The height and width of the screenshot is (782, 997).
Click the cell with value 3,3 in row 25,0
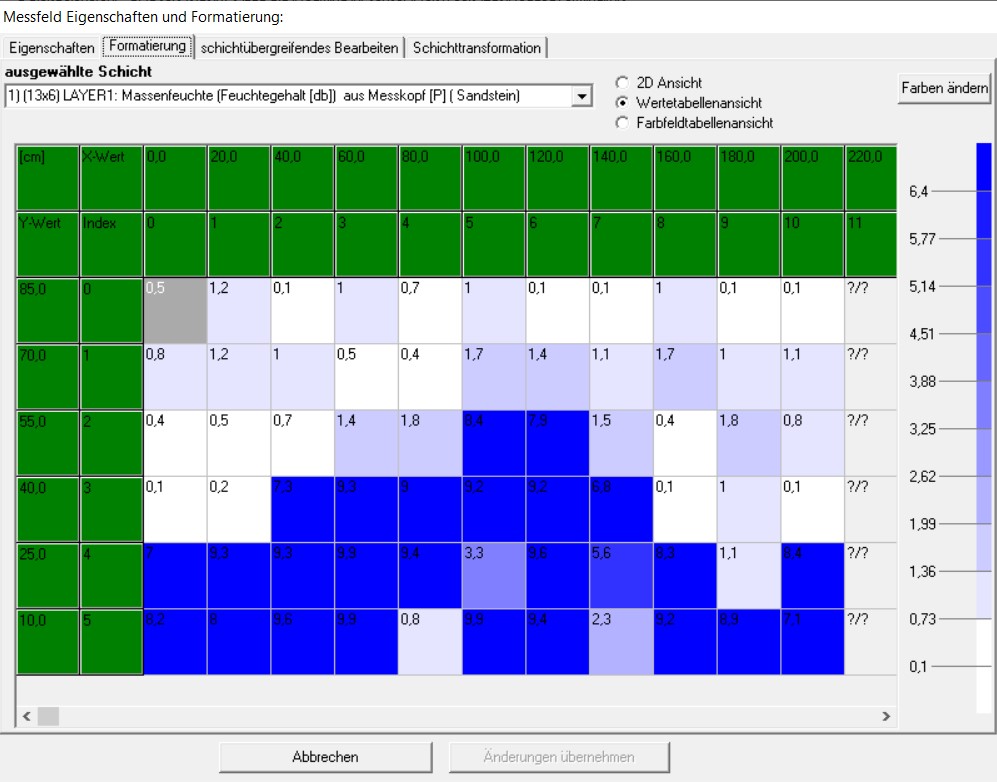tap(494, 576)
